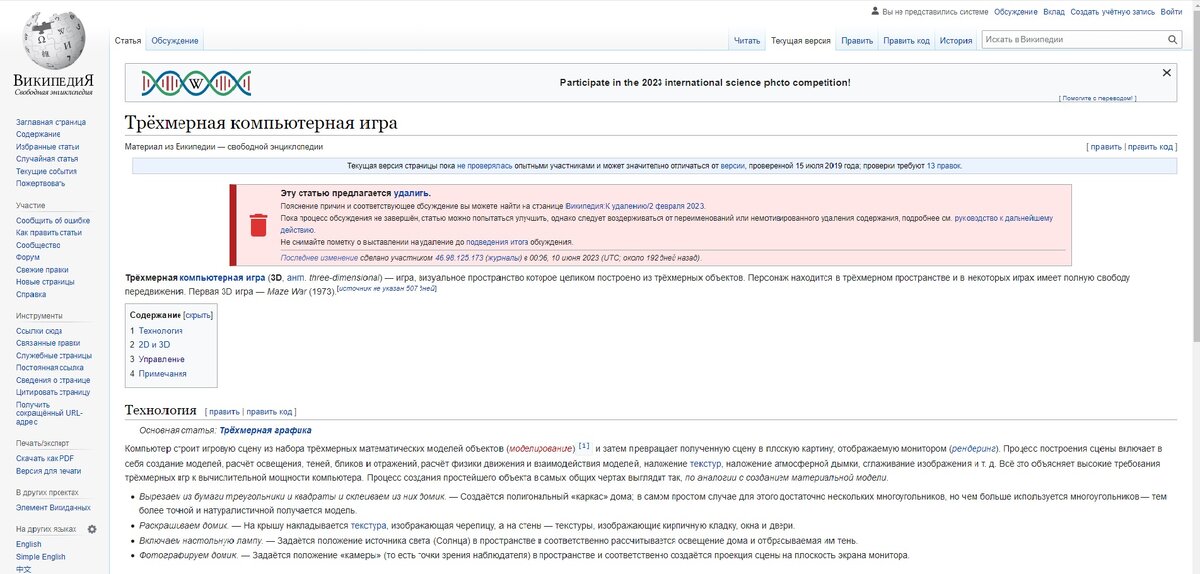Open the Обсуждение tab
Screen dimensions: 1200x574
pyautogui.click(x=175, y=41)
